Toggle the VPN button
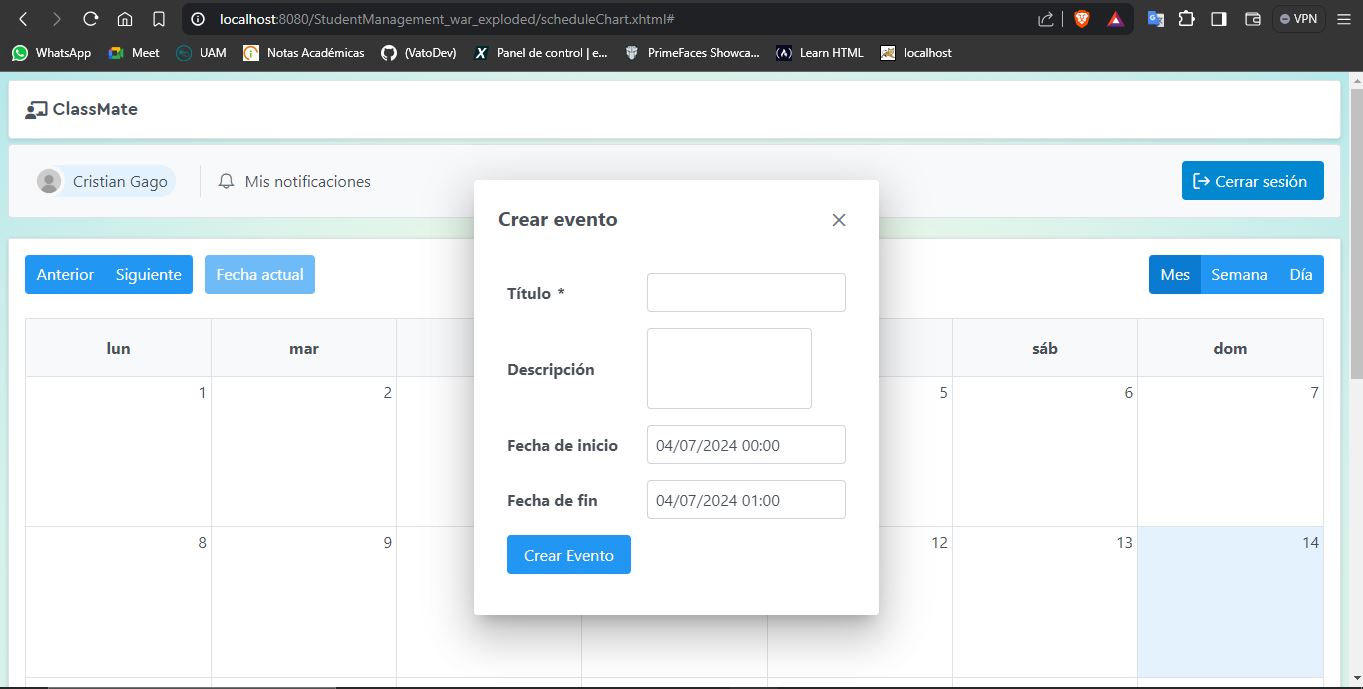 [x=1299, y=19]
